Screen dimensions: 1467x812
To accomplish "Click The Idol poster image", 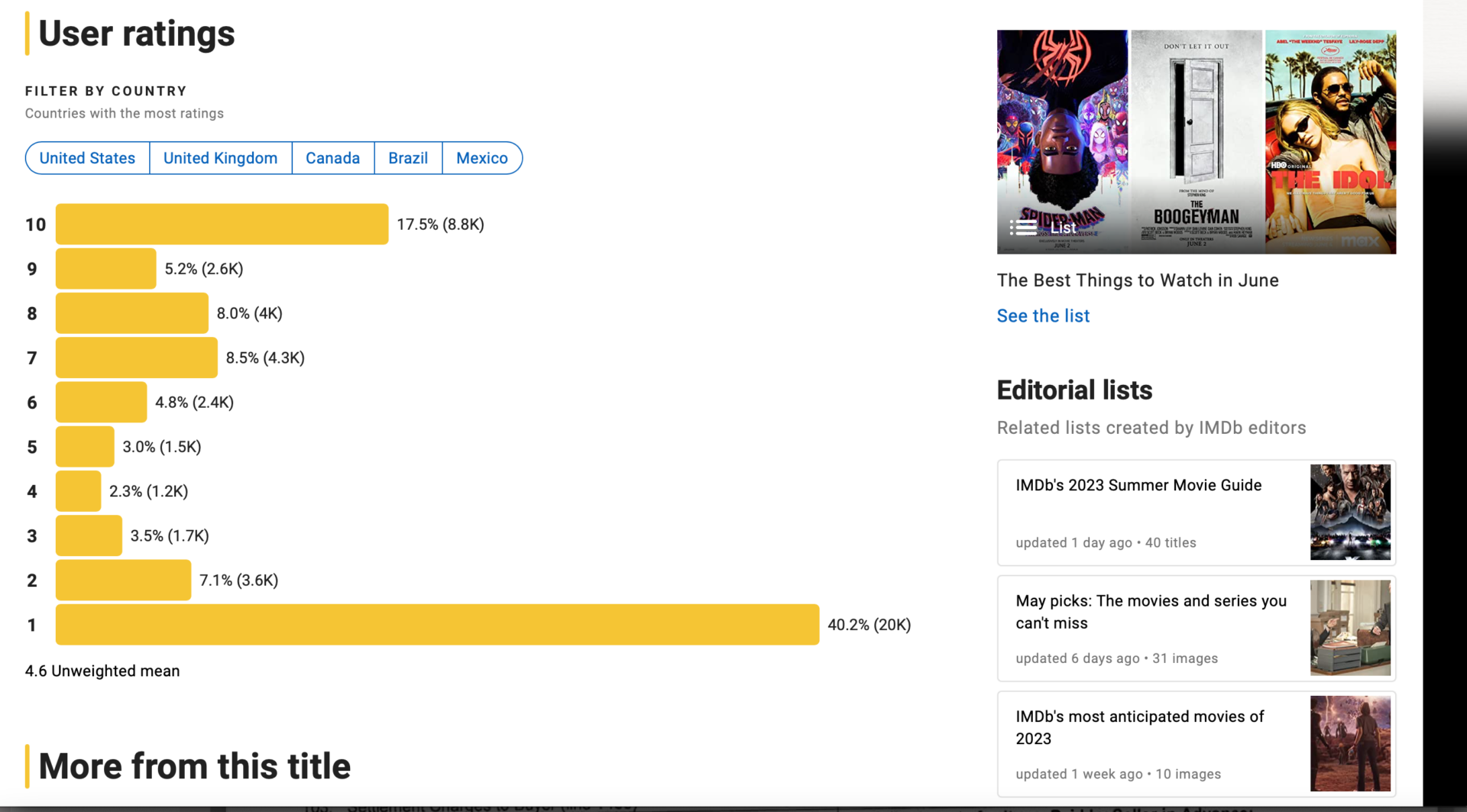I will click(x=1330, y=142).
